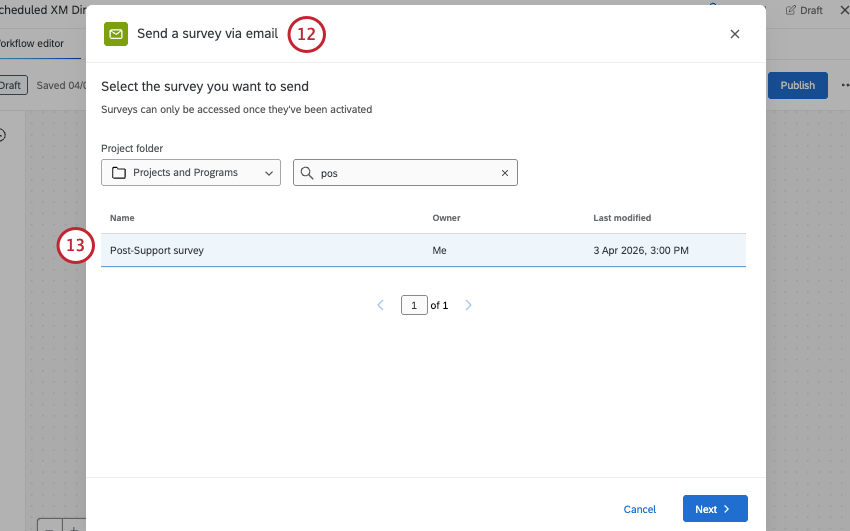Select the Post-Support survey row

tap(423, 250)
